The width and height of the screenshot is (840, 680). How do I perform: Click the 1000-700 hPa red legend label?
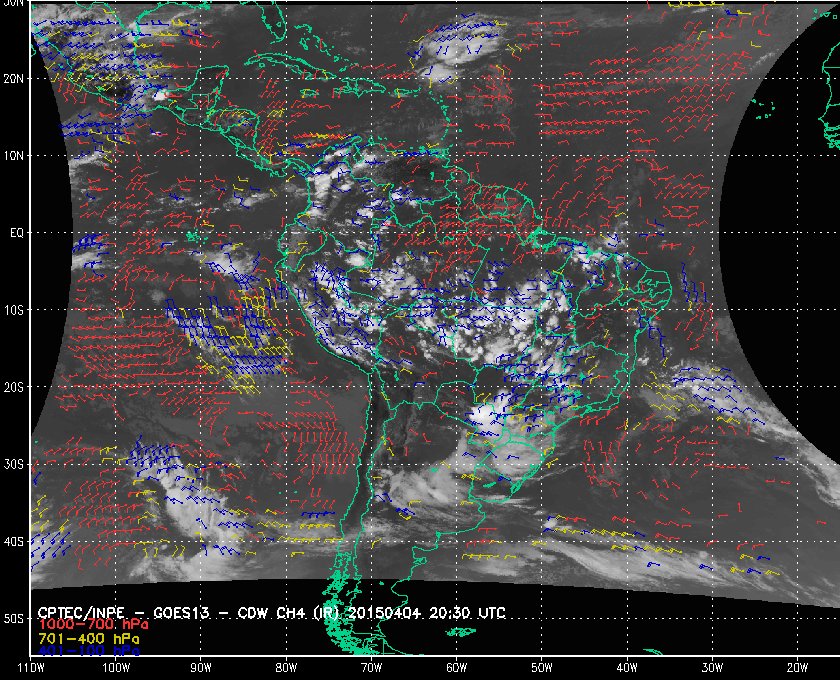(x=93, y=625)
